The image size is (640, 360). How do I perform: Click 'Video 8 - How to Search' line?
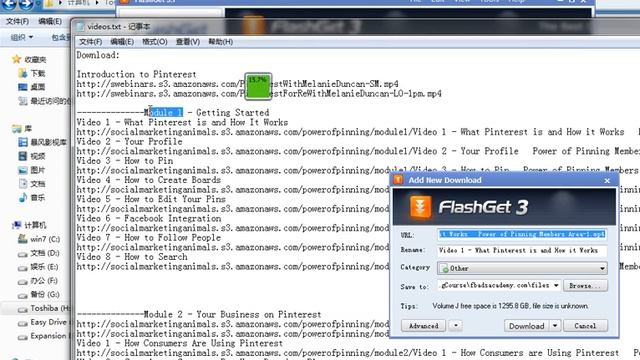tap(132, 257)
